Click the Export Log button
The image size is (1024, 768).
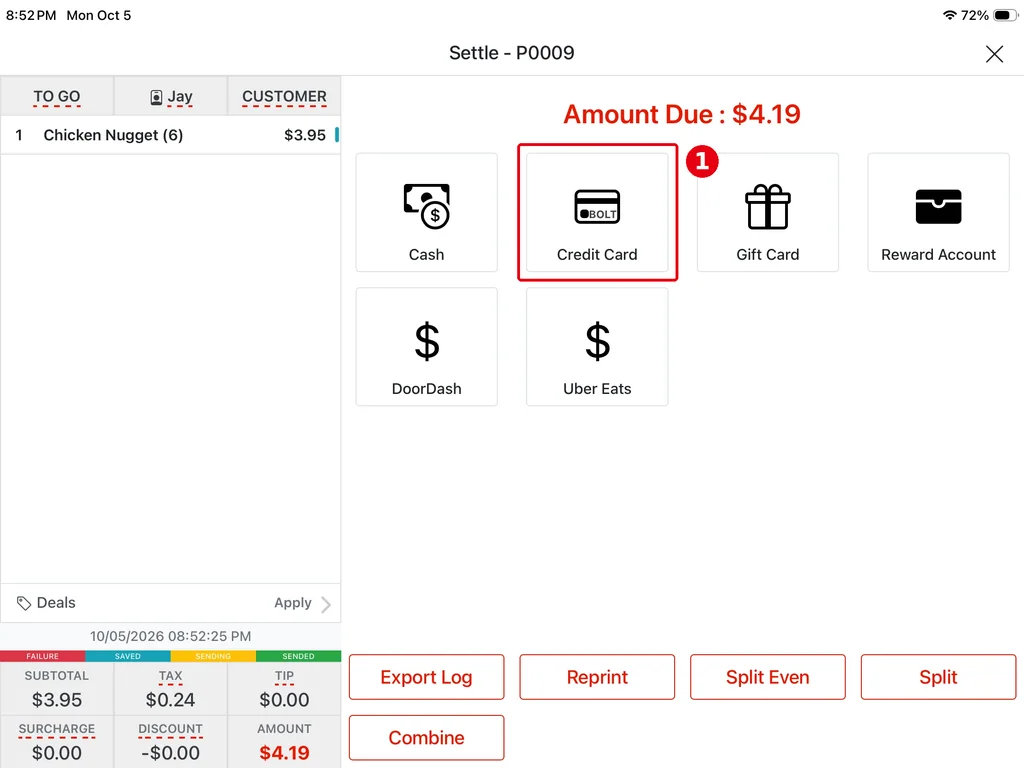coord(426,677)
